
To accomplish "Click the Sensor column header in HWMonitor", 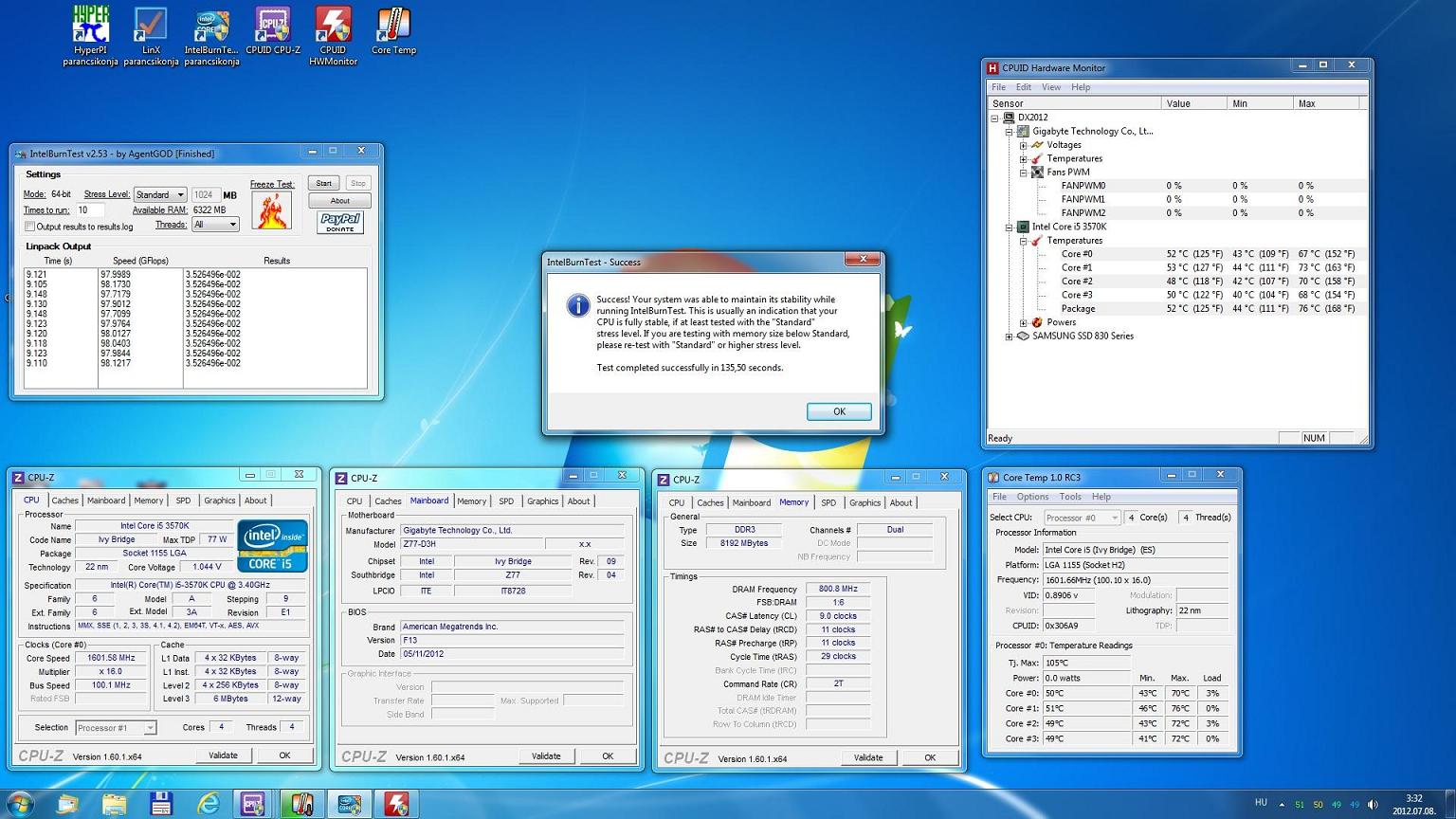I will tap(1074, 103).
